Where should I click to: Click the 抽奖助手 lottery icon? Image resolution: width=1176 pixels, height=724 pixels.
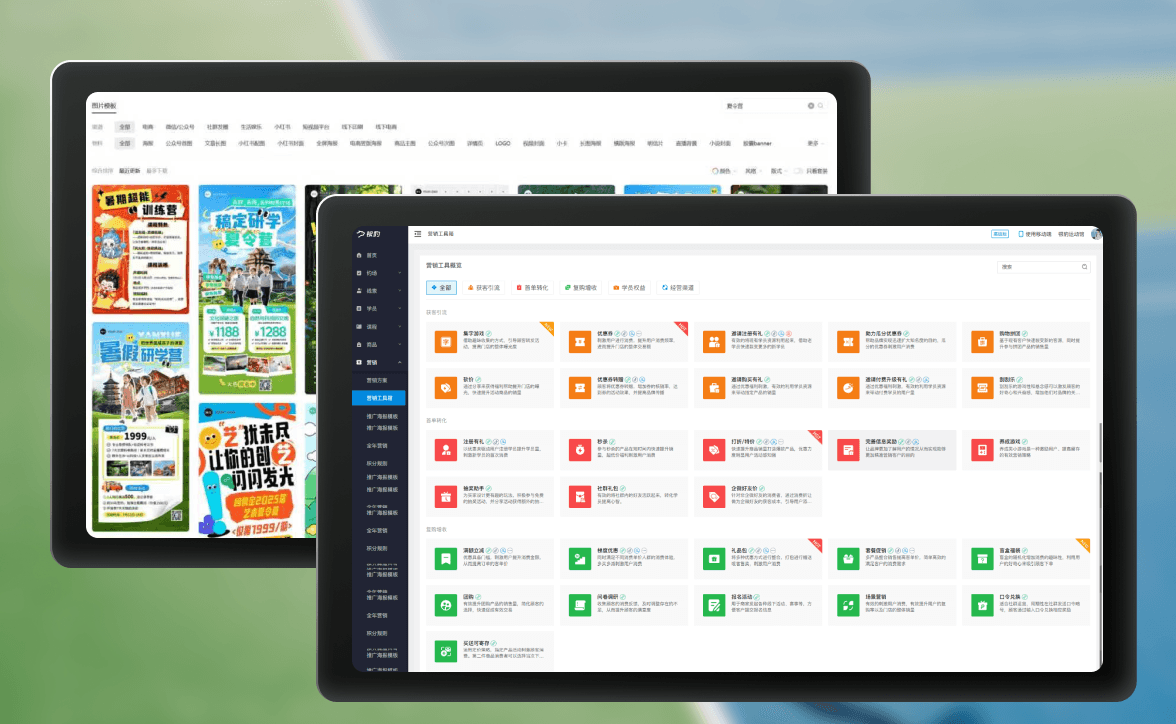[446, 497]
